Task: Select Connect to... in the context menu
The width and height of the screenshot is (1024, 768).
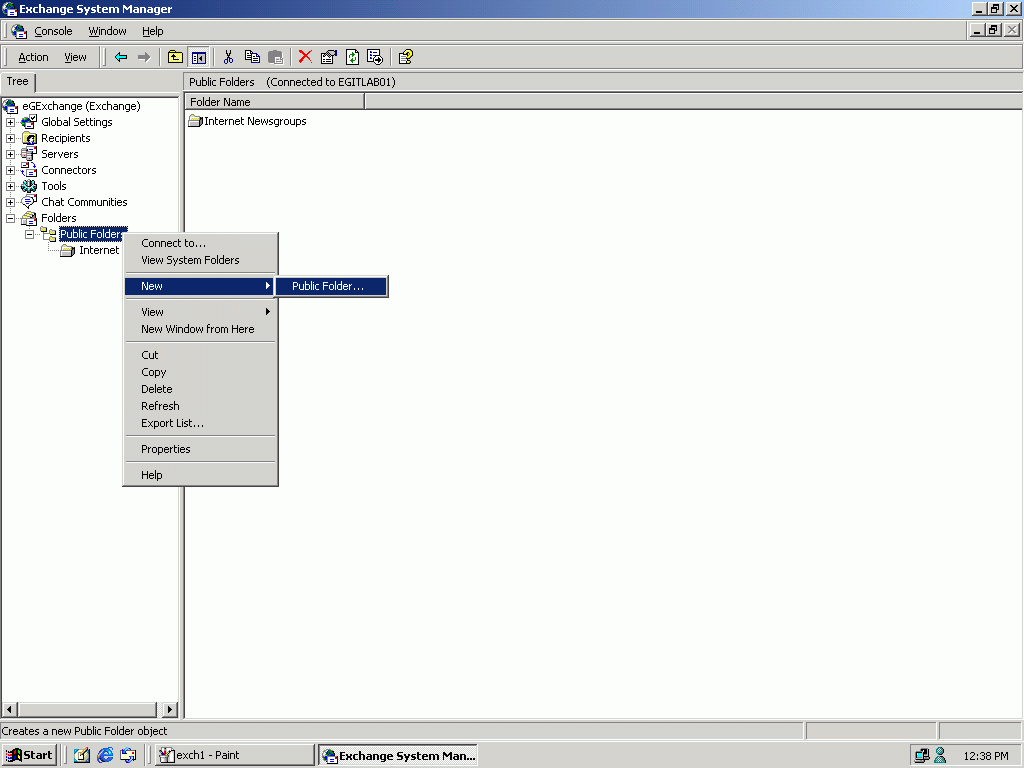Action: pyautogui.click(x=200, y=243)
